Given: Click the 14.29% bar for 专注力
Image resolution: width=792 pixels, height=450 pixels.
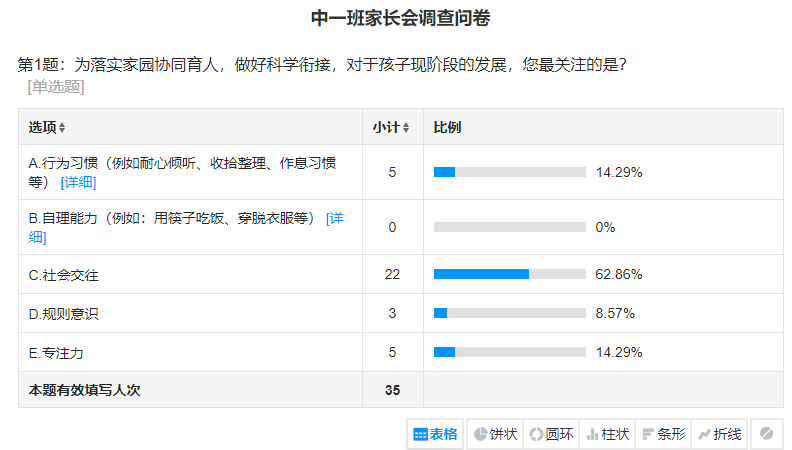Looking at the screenshot, I should point(510,352).
